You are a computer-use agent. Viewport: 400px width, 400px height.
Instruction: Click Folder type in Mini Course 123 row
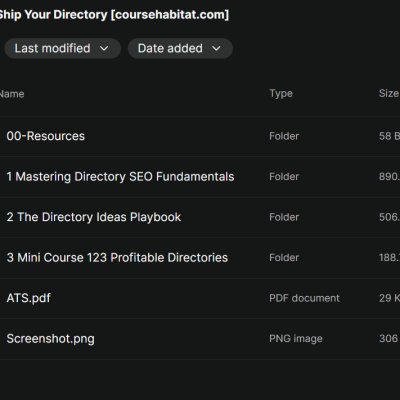[x=284, y=258]
